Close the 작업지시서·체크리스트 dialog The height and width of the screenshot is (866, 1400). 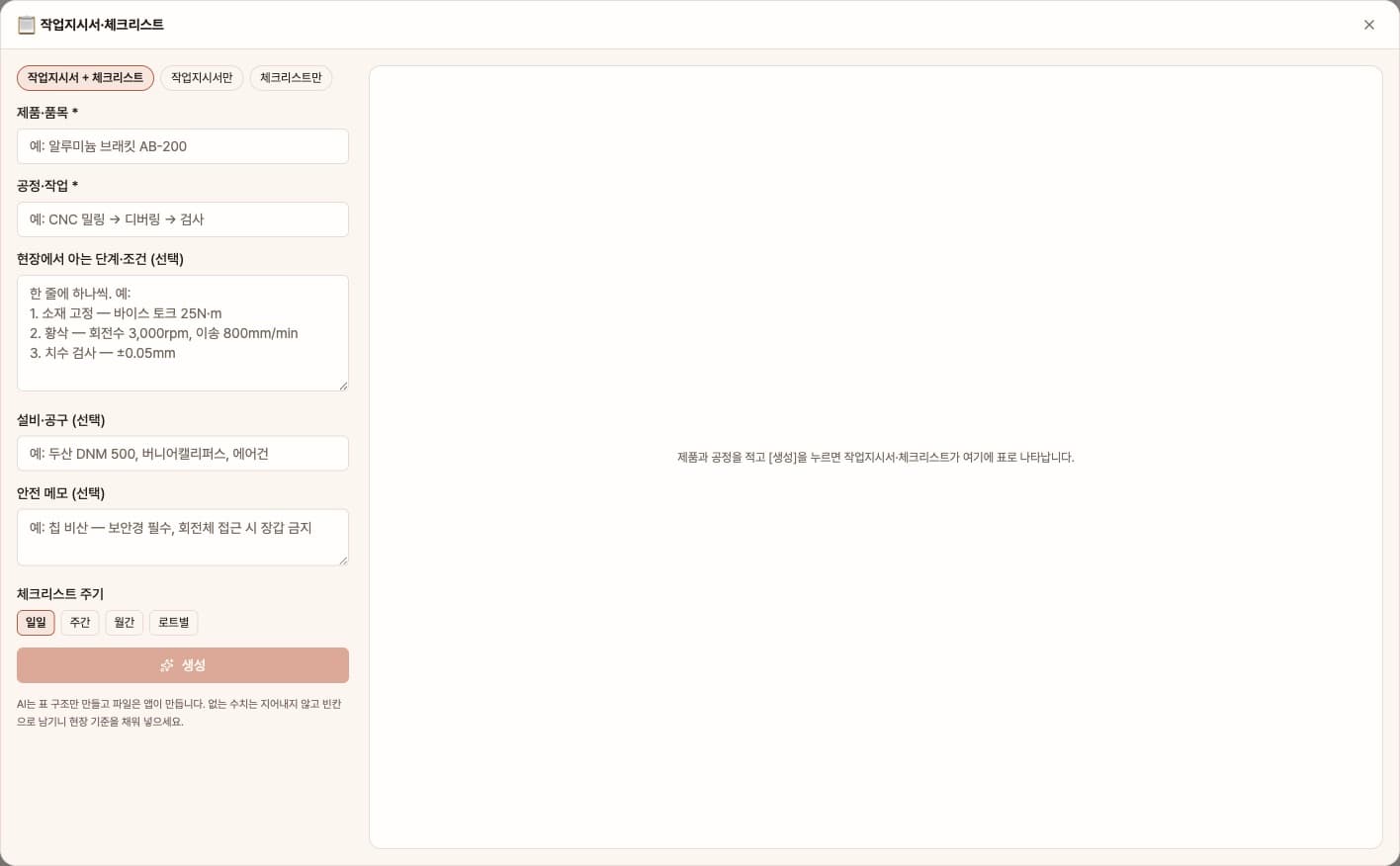point(1368,25)
